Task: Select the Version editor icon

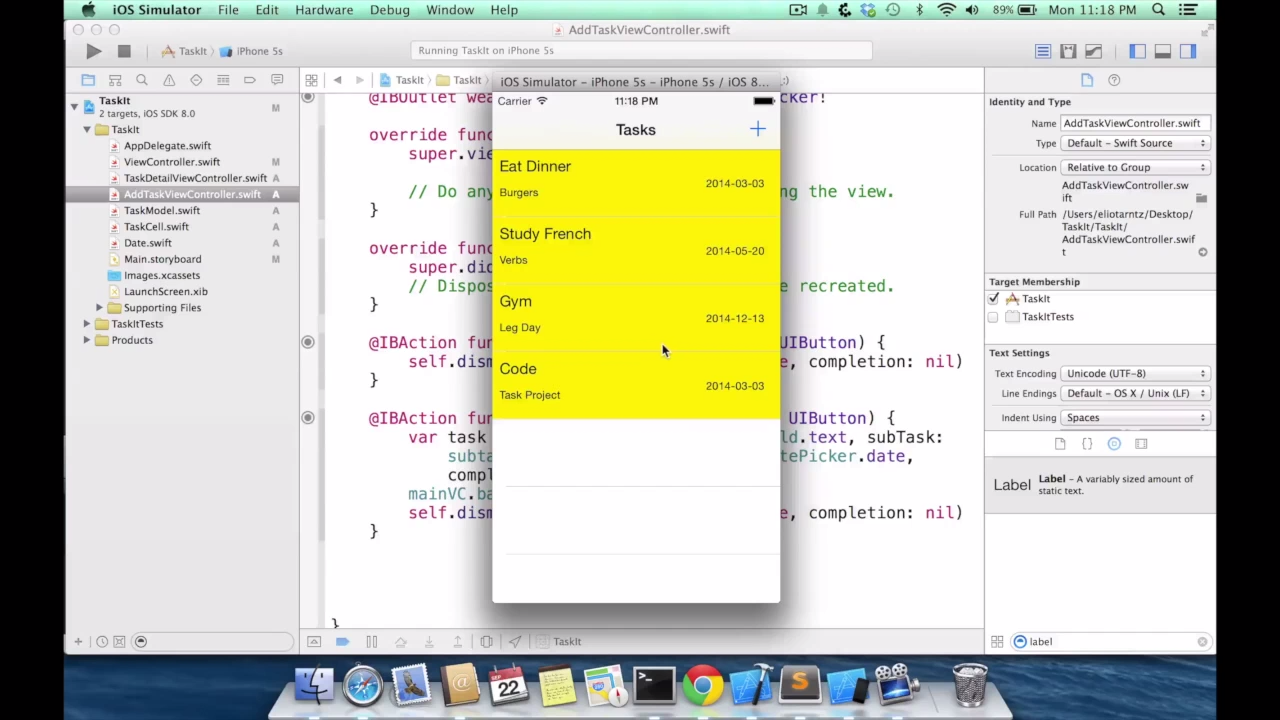Action: tap(1093, 51)
